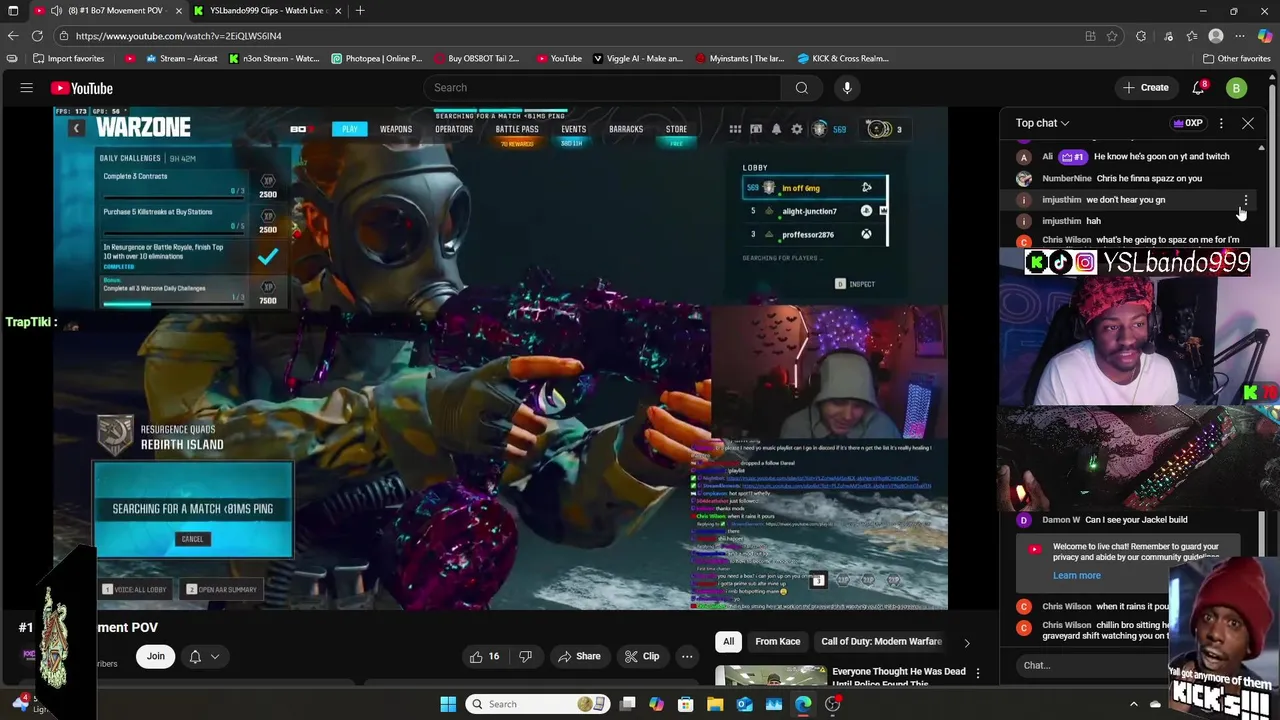Open options for recommended video Everyone Thought
Viewport: 1280px width, 720px height.
978,673
